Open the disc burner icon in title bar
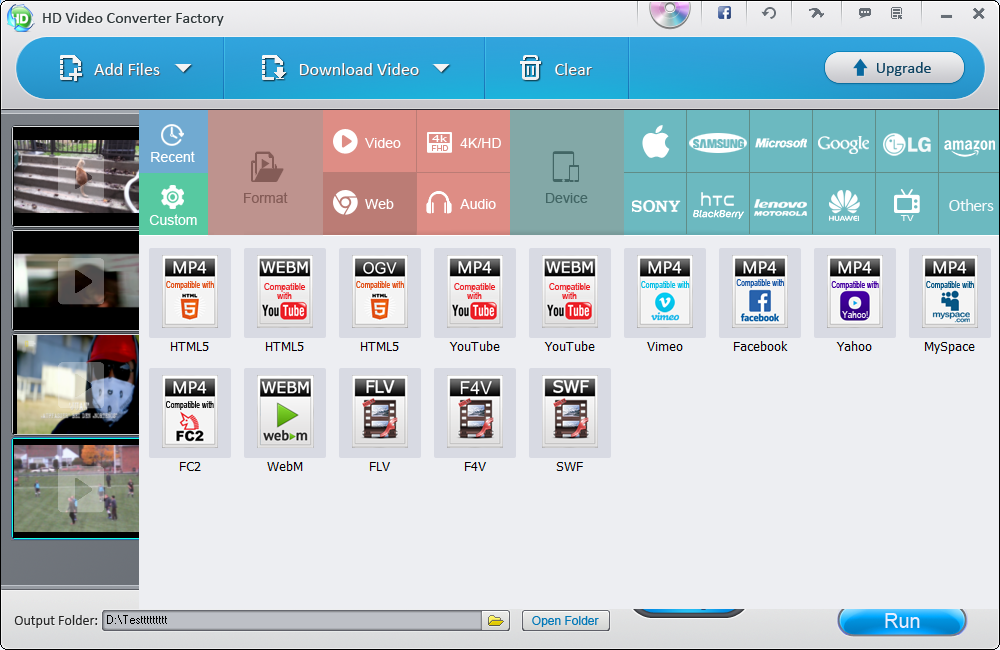Image resolution: width=1000 pixels, height=650 pixels. click(670, 14)
